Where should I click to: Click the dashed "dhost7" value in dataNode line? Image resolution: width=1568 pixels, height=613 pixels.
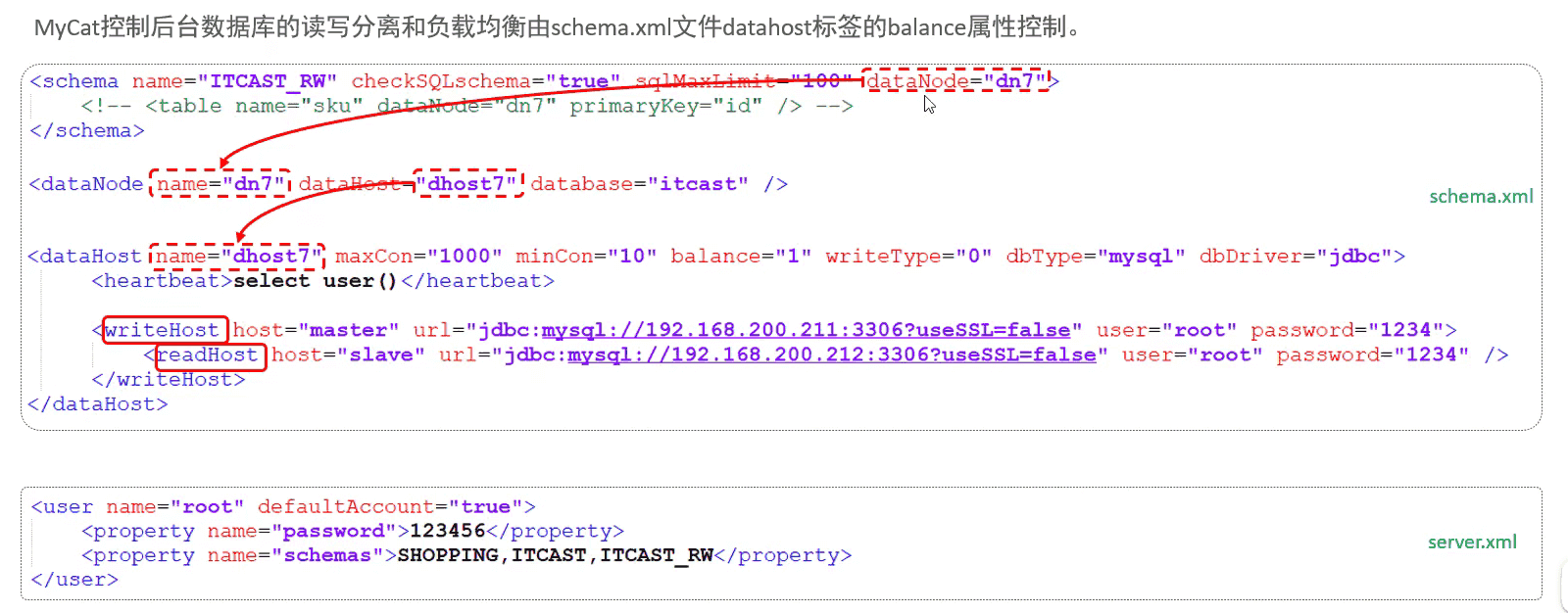tap(469, 183)
